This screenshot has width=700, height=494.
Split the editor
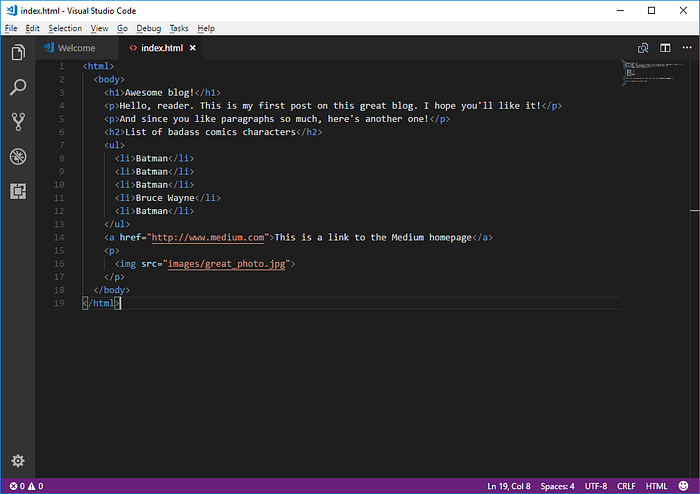tap(665, 48)
